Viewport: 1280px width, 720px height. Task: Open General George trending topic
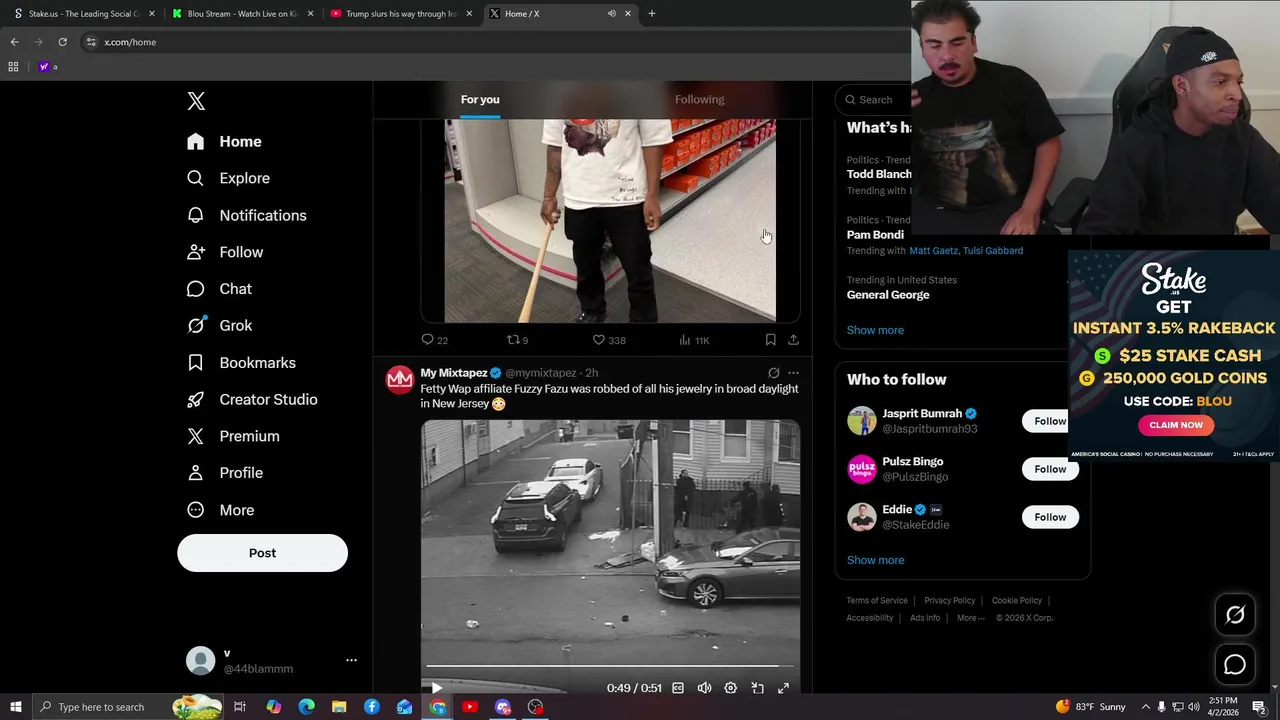click(888, 295)
